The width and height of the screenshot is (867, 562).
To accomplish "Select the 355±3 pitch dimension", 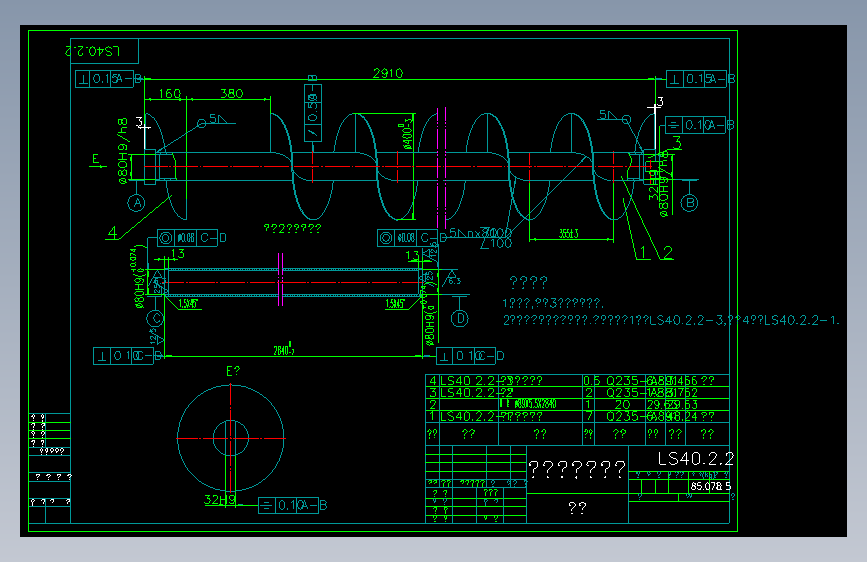I will 568,233.
